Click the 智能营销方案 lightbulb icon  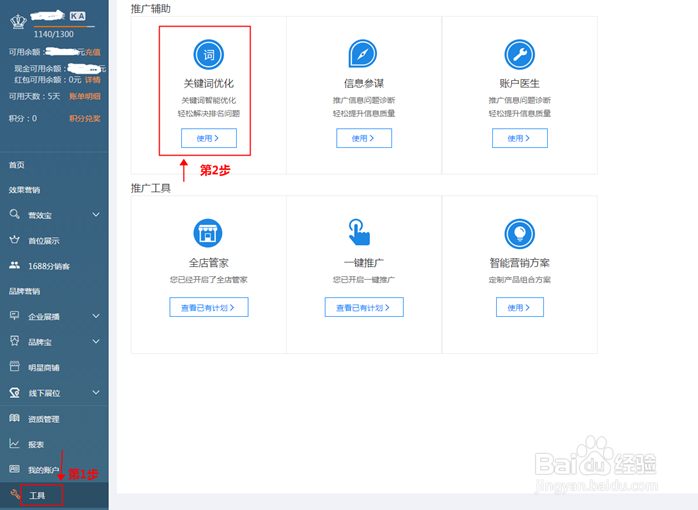(519, 234)
